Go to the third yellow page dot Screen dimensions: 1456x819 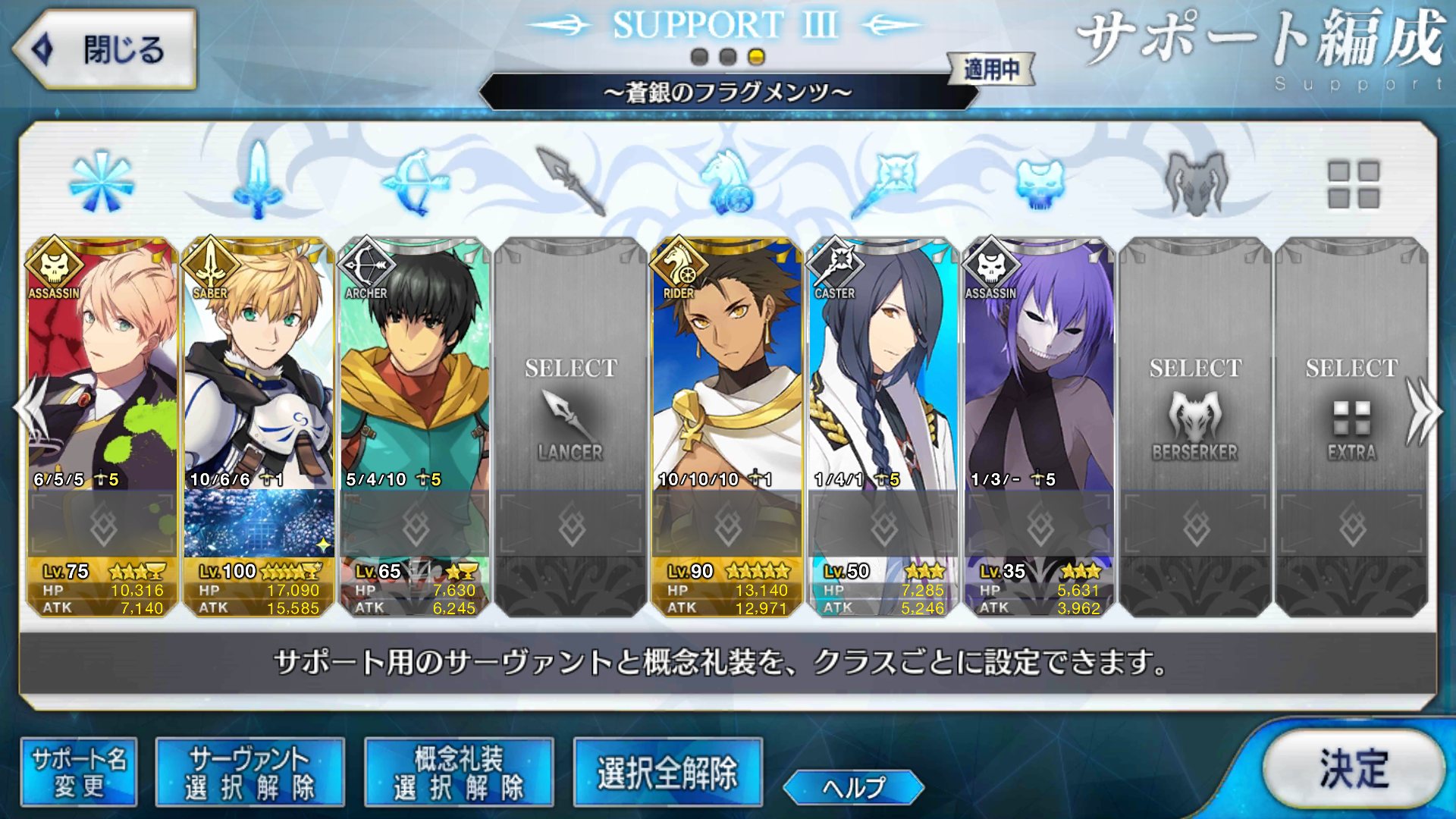click(756, 57)
